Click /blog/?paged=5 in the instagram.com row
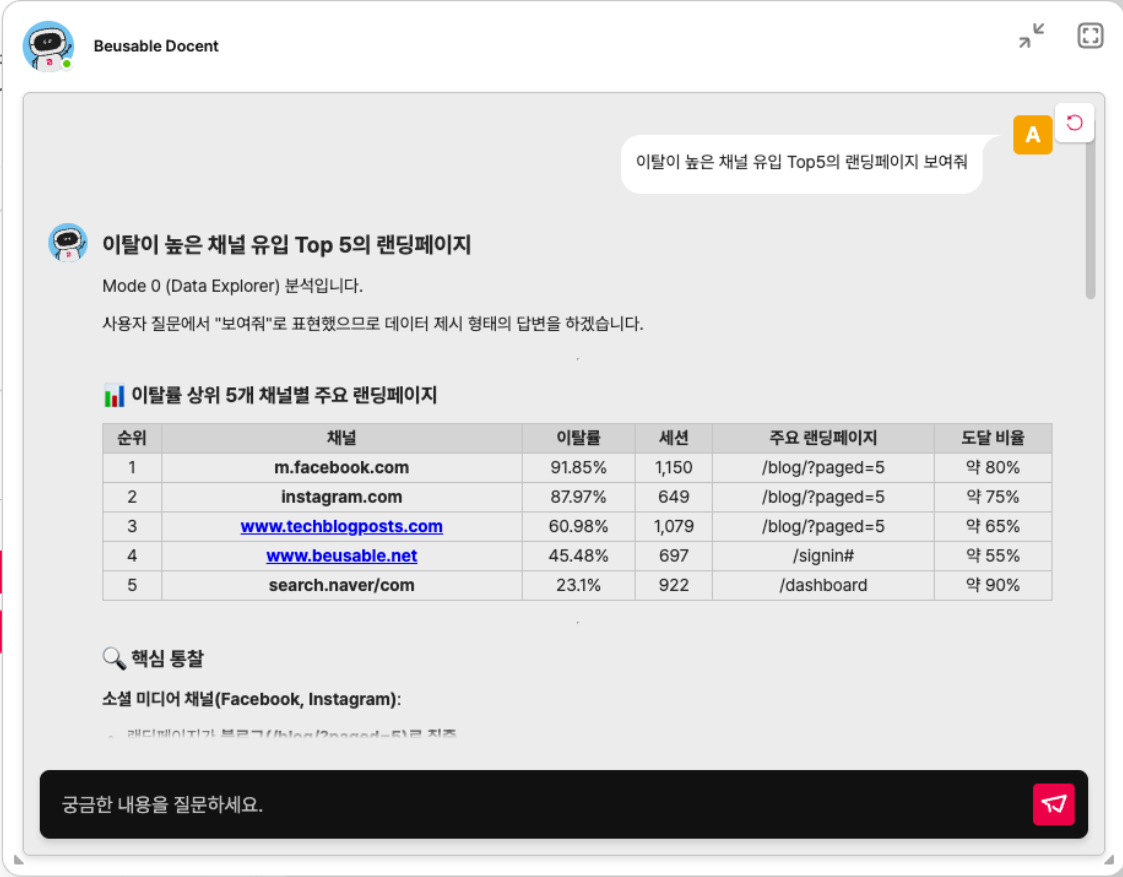 pyautogui.click(x=823, y=497)
